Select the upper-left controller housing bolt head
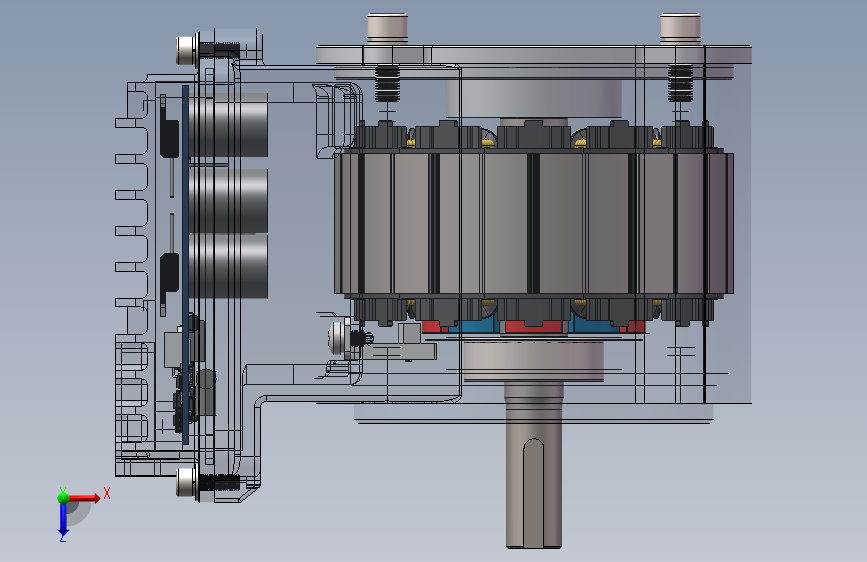 (x=187, y=50)
